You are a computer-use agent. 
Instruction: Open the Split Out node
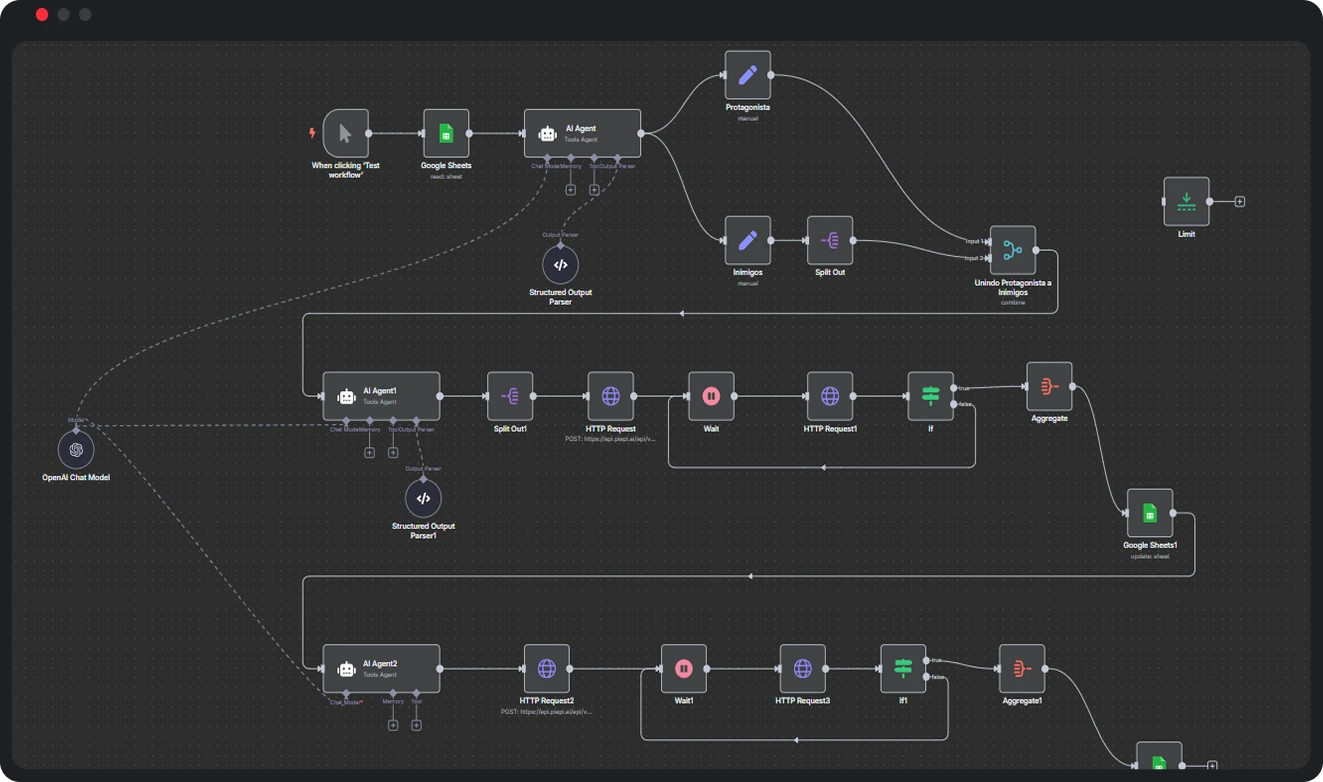830,240
